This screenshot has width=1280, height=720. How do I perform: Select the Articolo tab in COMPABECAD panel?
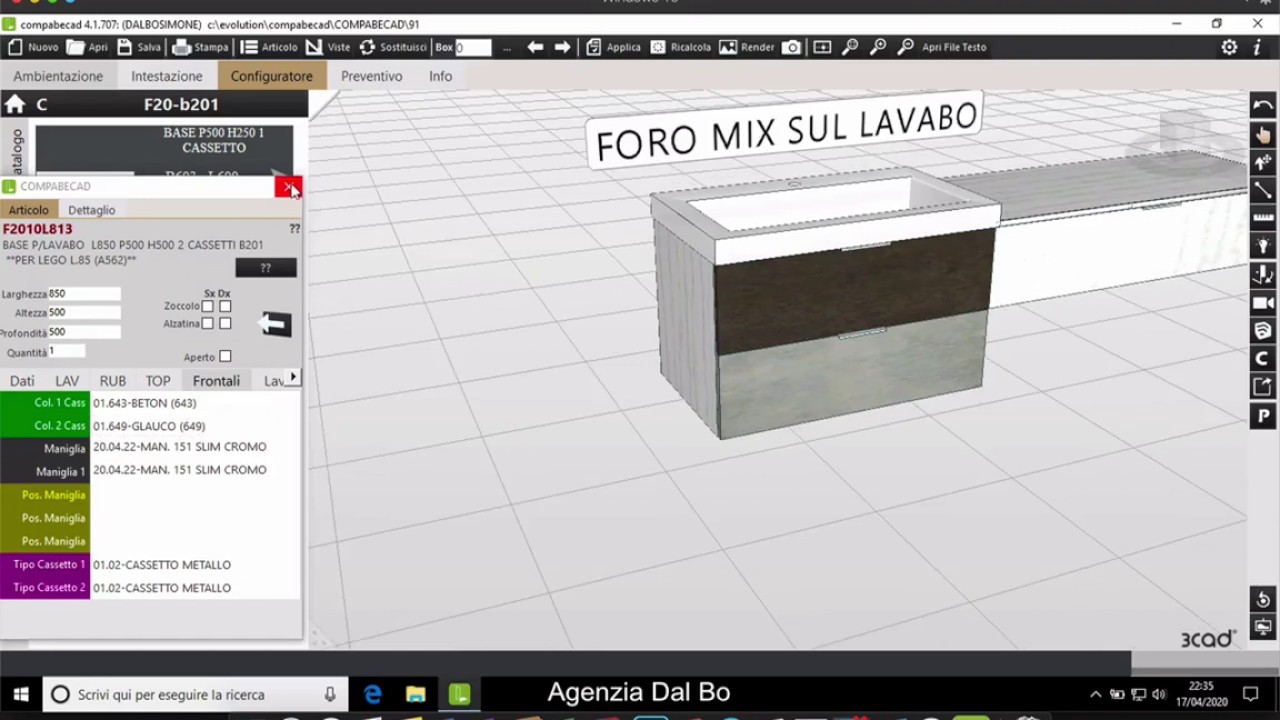point(28,210)
